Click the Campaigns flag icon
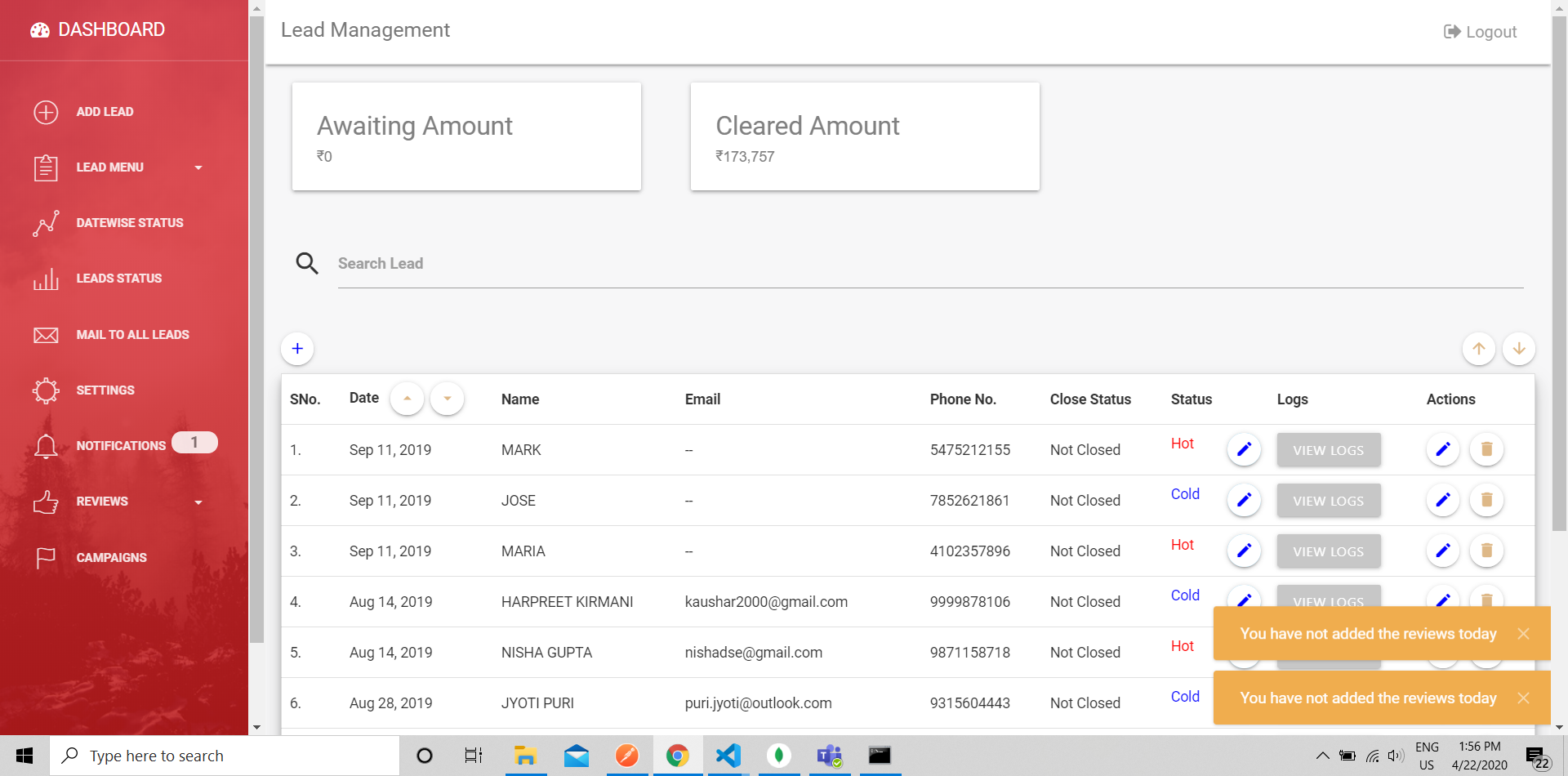 click(x=46, y=558)
